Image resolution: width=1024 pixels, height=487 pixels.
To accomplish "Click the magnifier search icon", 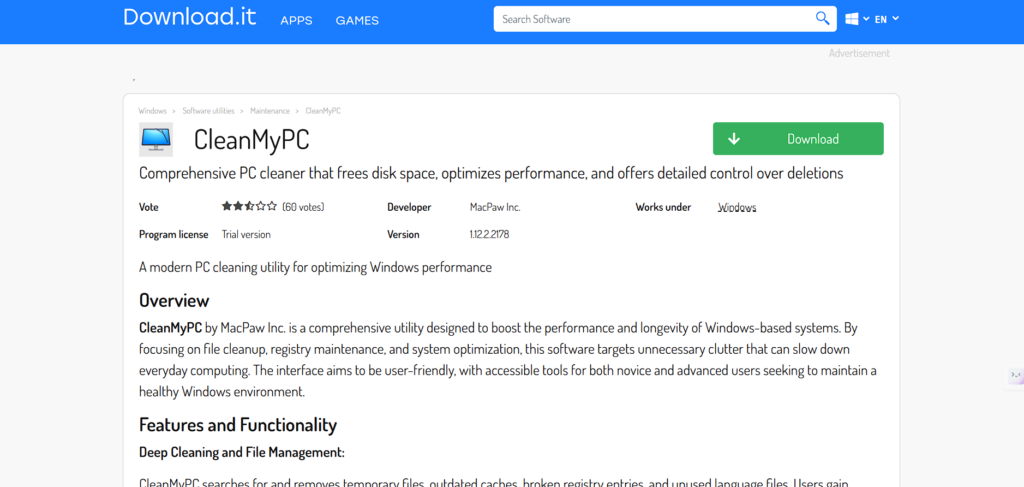I will [x=822, y=18].
